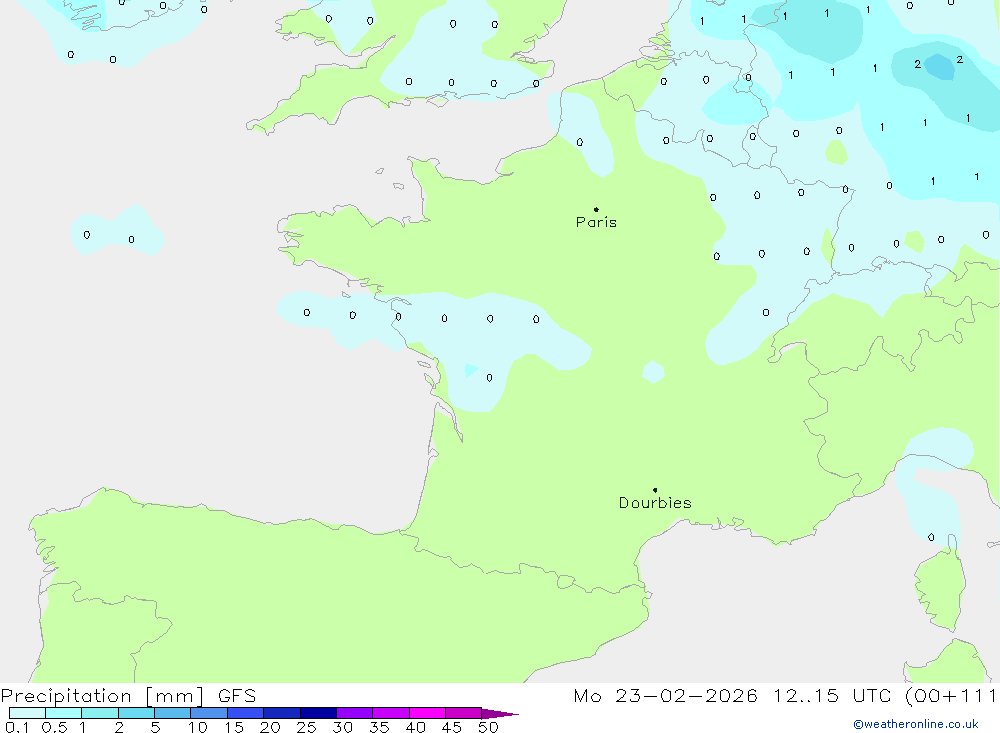Pick the navy legend swatch between 25 and 30
Image resolution: width=1000 pixels, height=733 pixels.
(x=318, y=713)
